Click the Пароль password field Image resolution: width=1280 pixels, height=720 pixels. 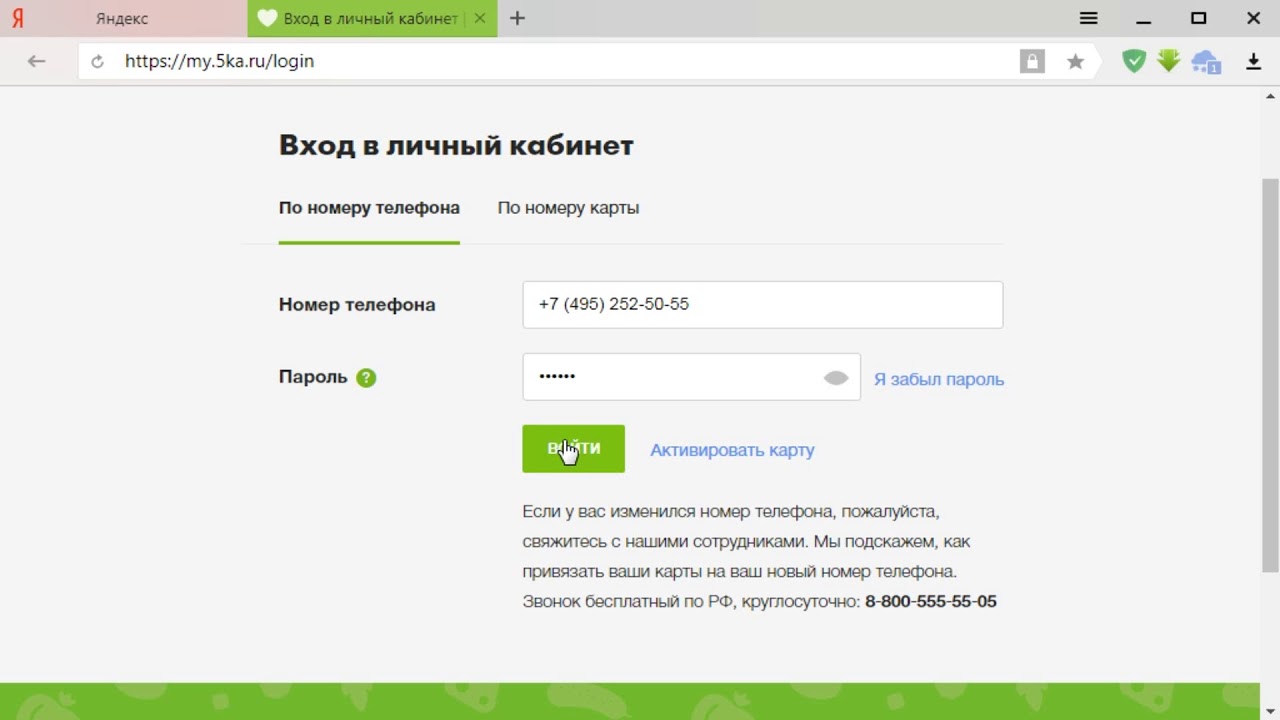[691, 377]
